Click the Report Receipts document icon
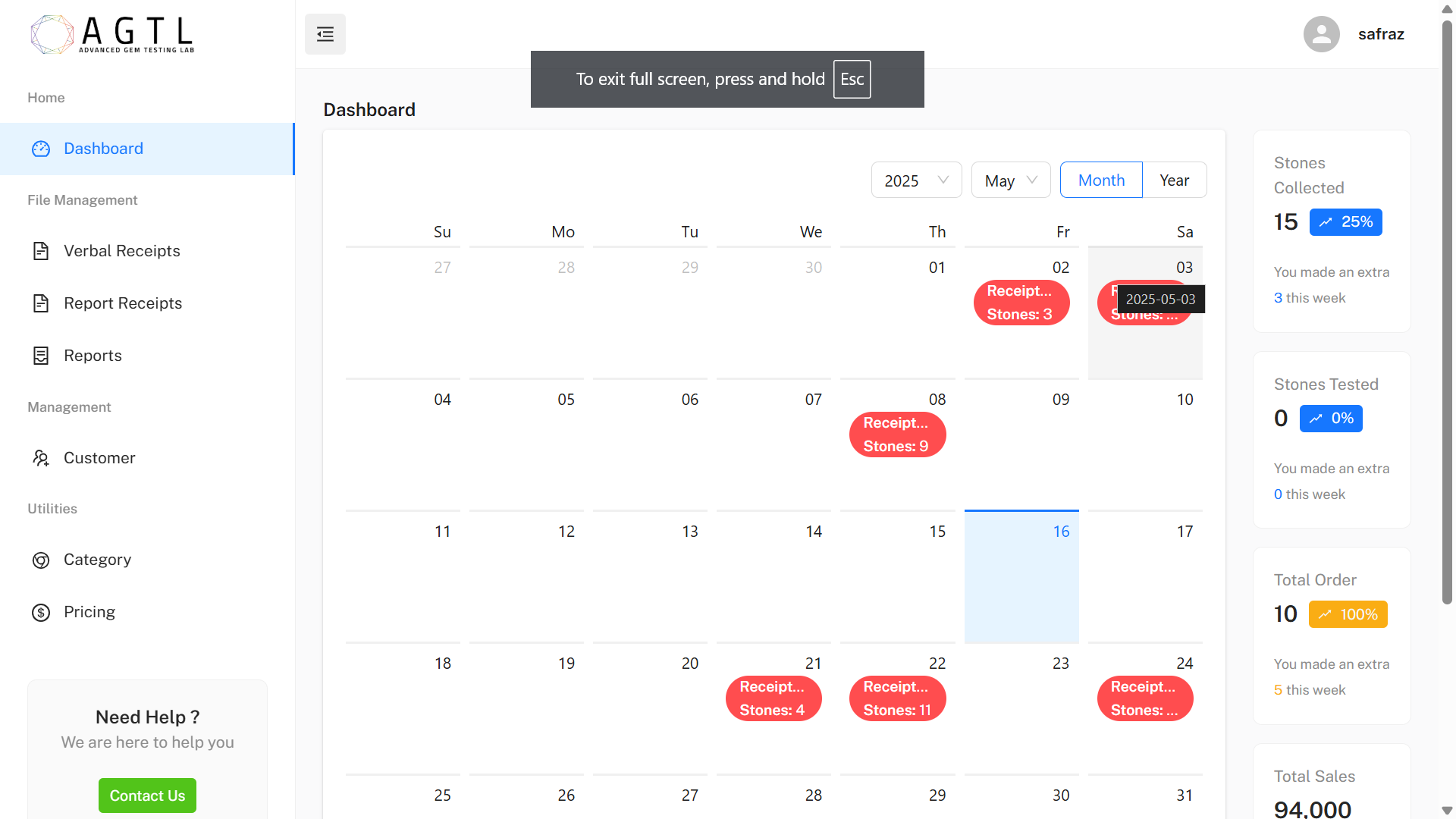 click(41, 303)
